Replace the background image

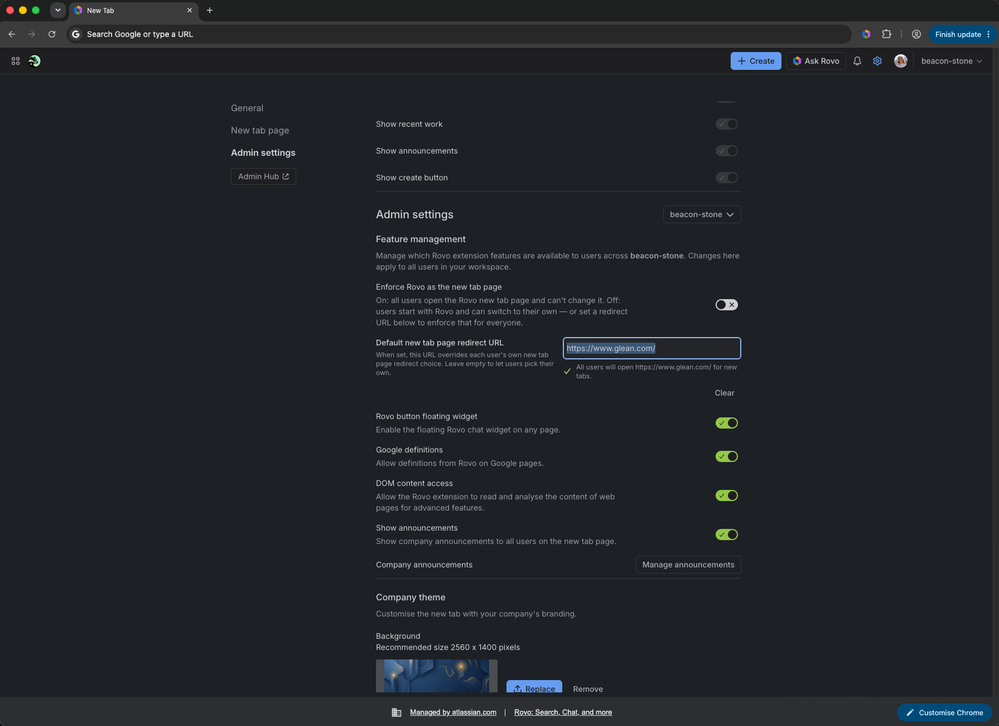click(x=534, y=688)
